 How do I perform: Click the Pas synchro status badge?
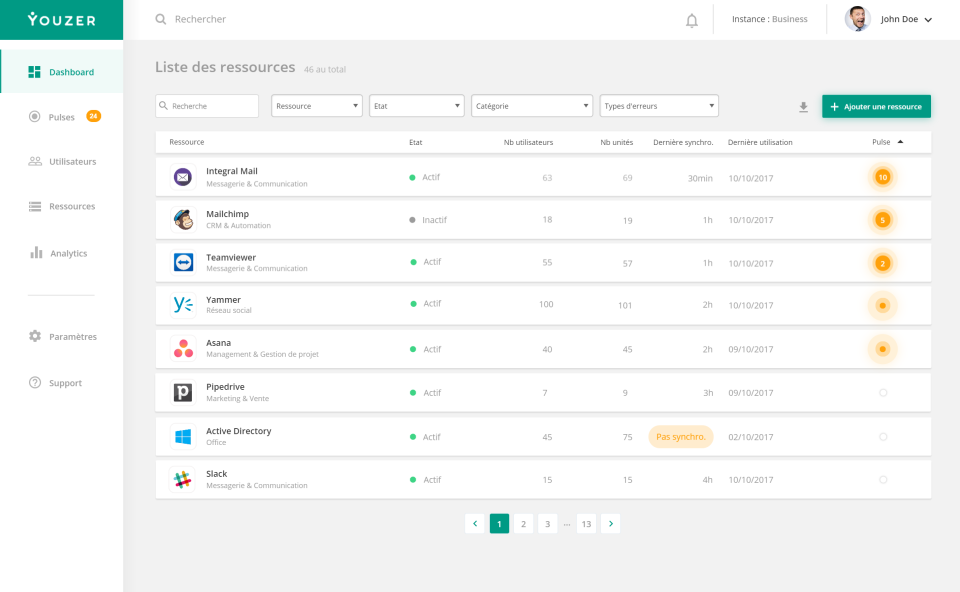pos(681,436)
